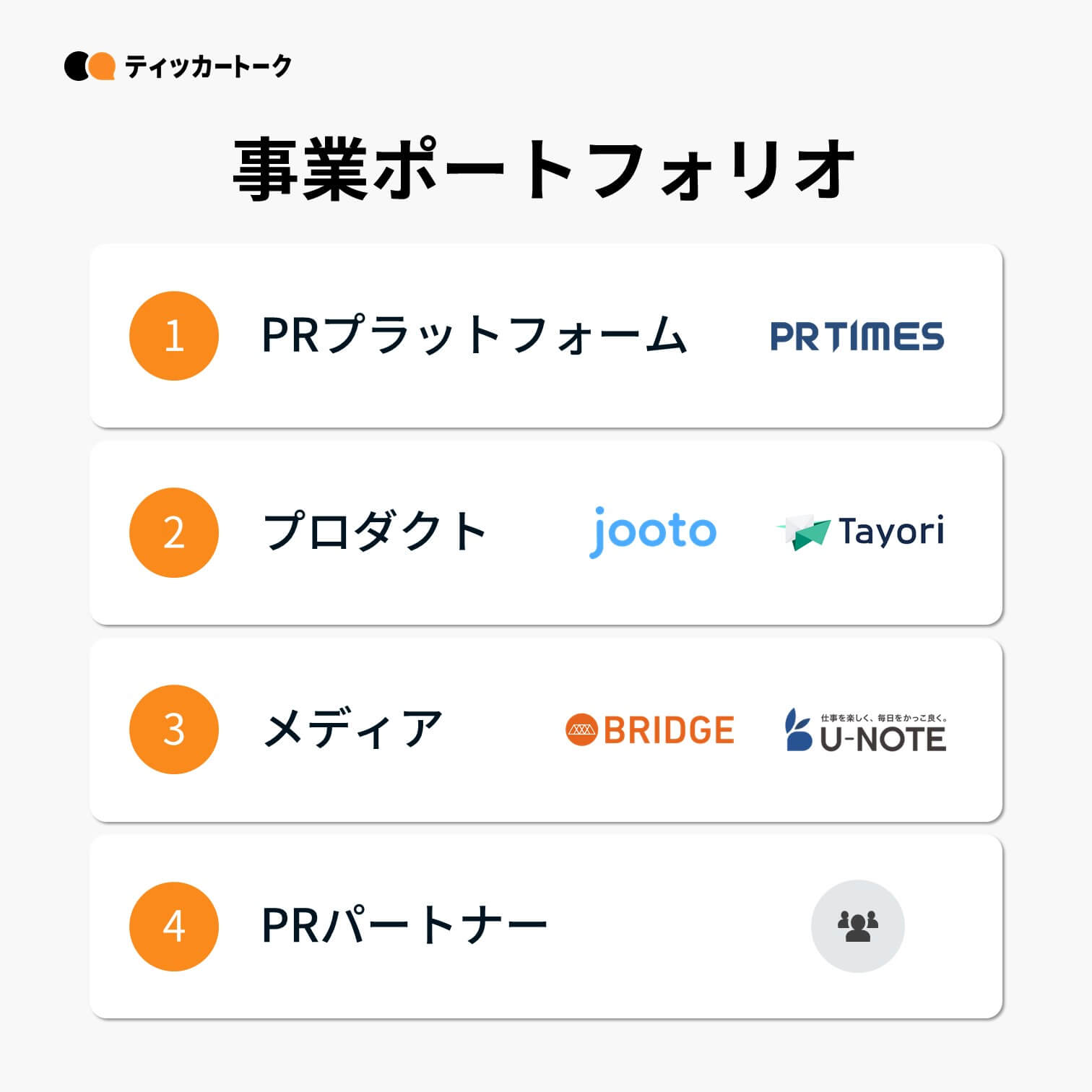Click the jooto logo
Viewport: 1092px width, 1092px height.
(x=653, y=532)
